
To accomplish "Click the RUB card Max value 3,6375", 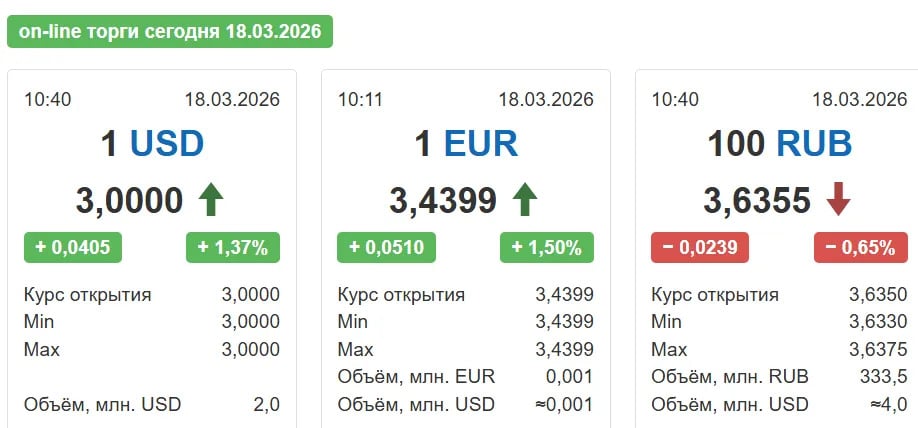I will (877, 350).
